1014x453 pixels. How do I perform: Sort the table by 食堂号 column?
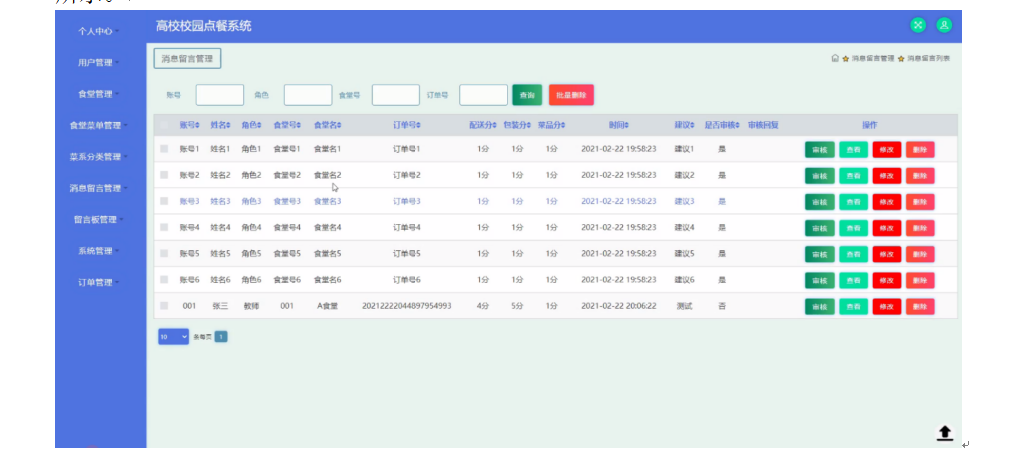point(286,125)
